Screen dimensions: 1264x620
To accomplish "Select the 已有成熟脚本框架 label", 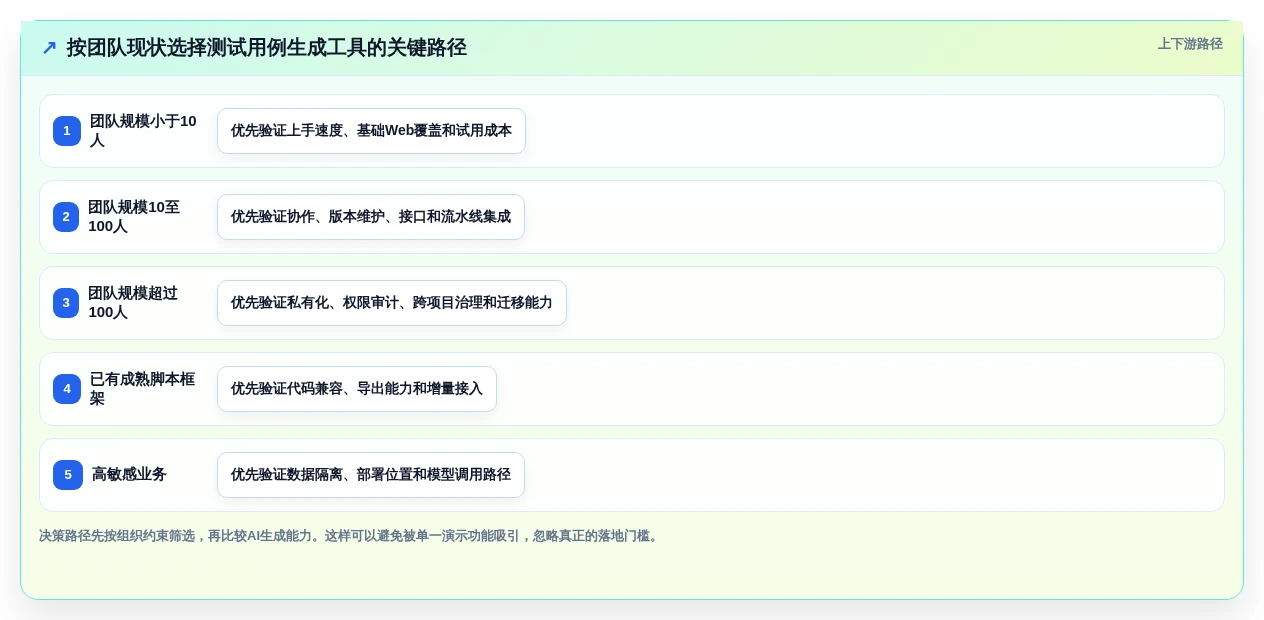I will pyautogui.click(x=142, y=389).
